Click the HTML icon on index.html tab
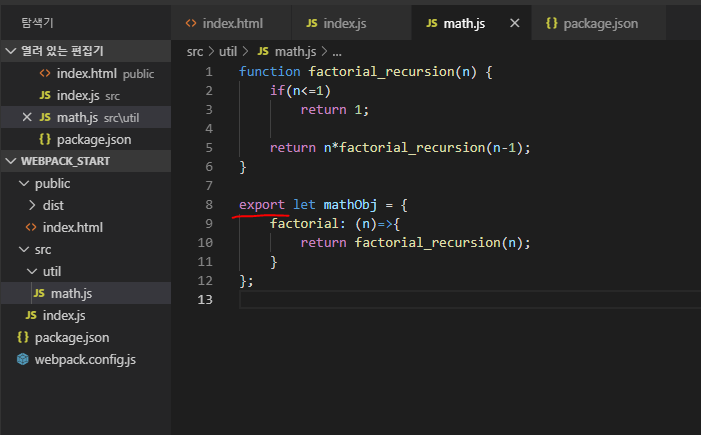This screenshot has height=435, width=701. pos(190,23)
